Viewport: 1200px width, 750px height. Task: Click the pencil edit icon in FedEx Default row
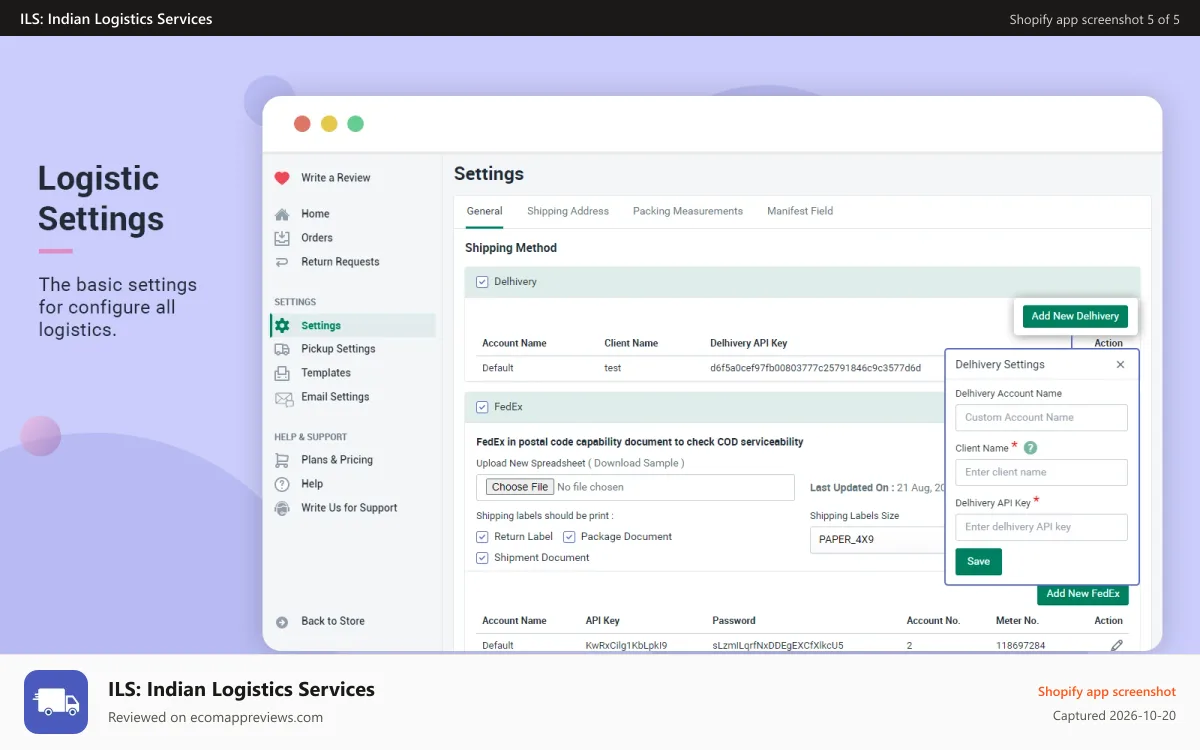(x=1117, y=645)
